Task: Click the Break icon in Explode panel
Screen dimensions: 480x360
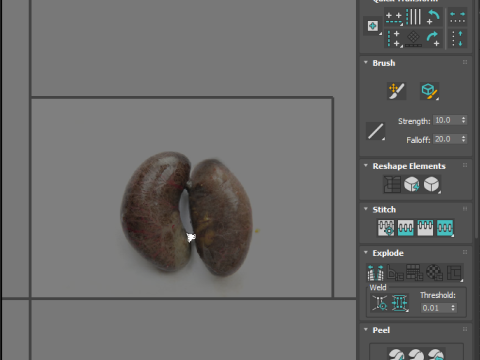Action: [375, 272]
